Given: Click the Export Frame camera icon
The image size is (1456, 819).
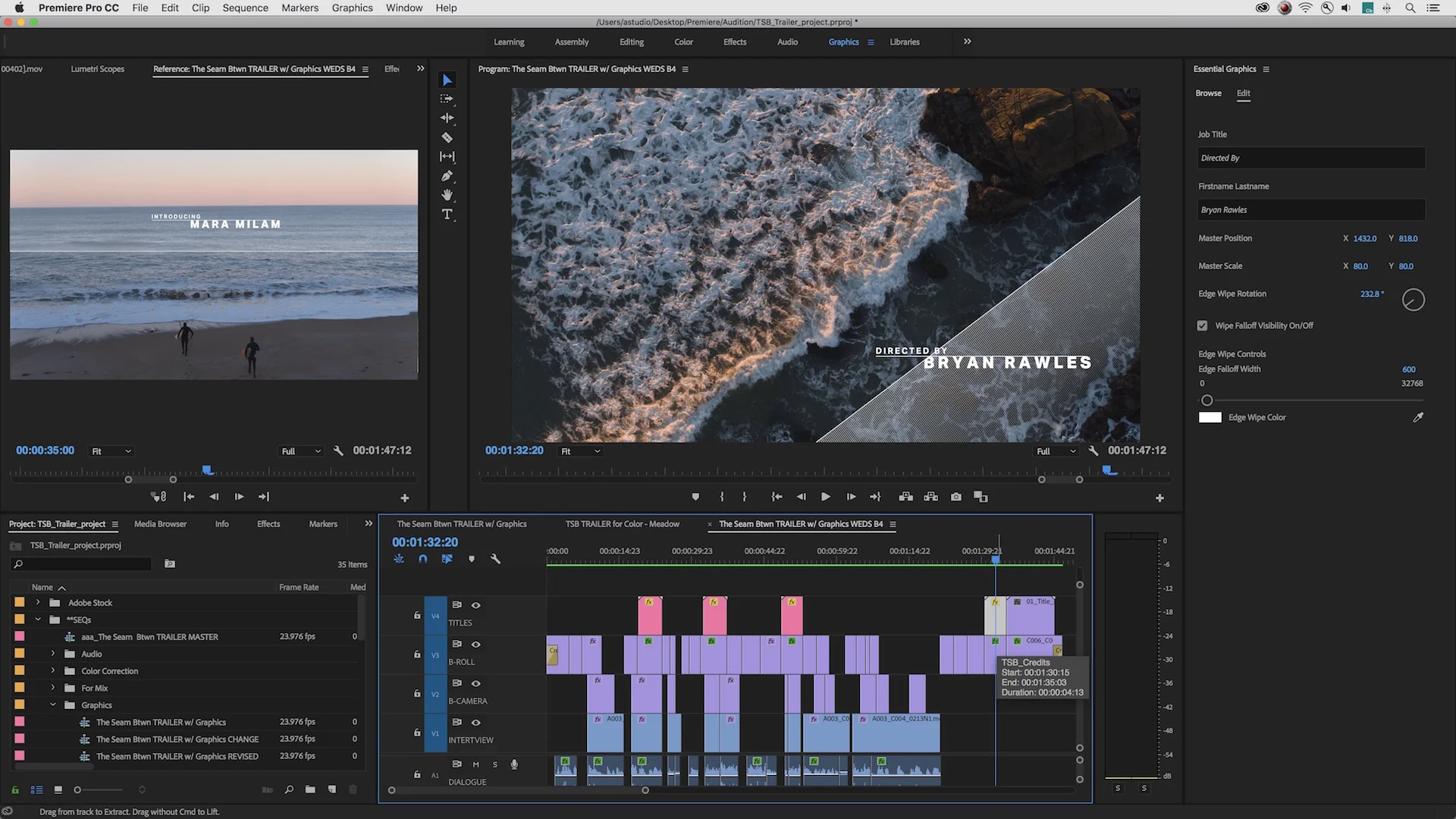Looking at the screenshot, I should [x=955, y=497].
